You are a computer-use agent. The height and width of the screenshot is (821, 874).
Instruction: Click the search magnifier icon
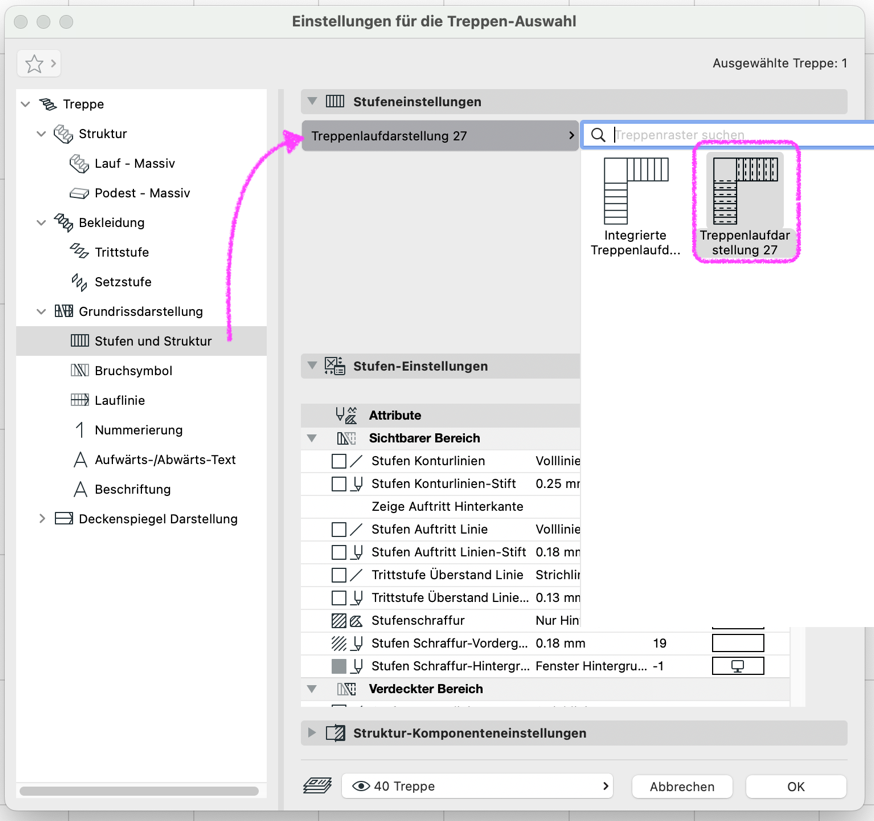pyautogui.click(x=598, y=135)
